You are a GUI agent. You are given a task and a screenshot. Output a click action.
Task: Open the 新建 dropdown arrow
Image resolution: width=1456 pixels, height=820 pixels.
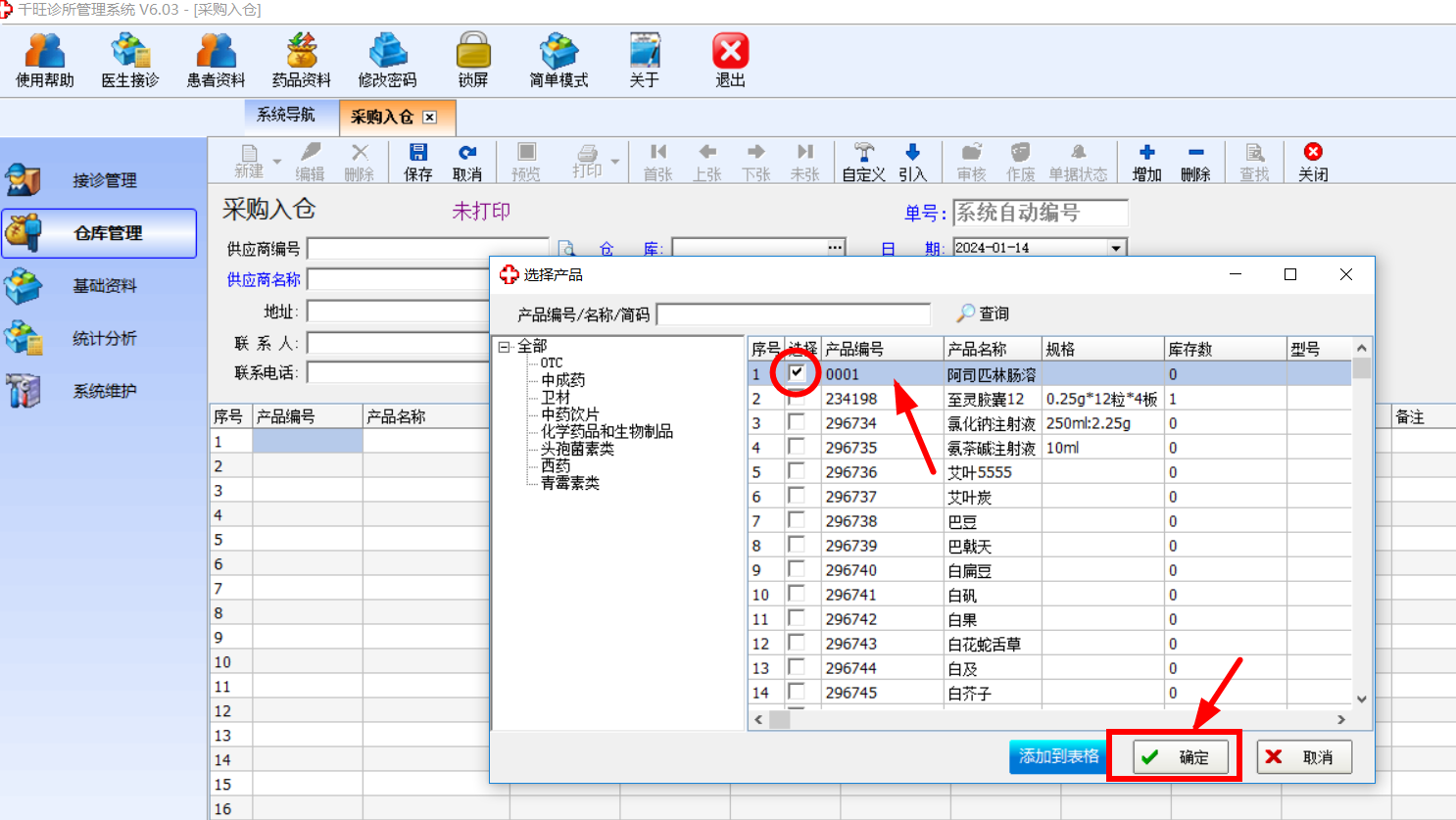[x=277, y=162]
